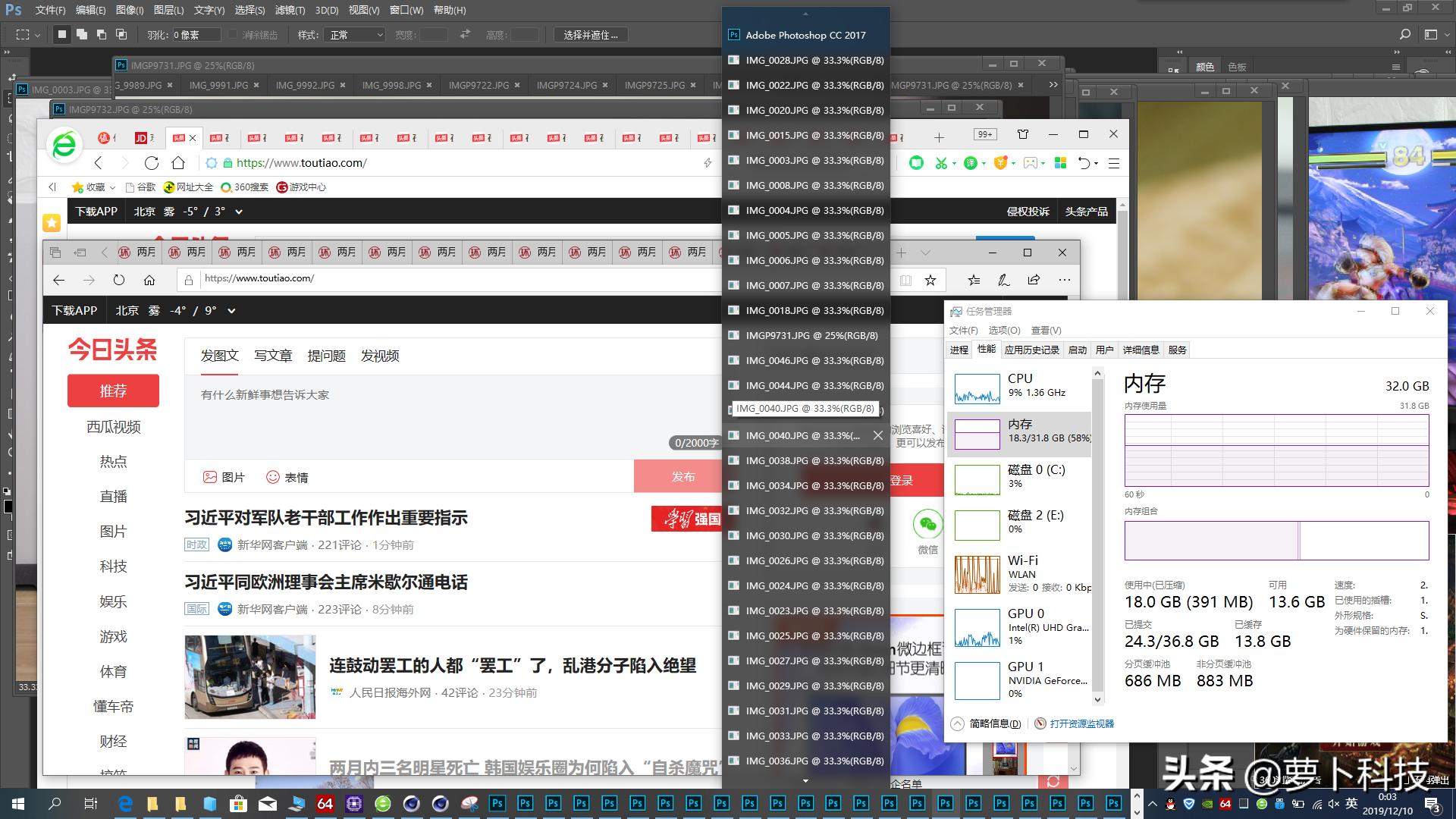Click the gamepad game center icon in browser toolbar
The height and width of the screenshot is (819, 1456).
1031,163
